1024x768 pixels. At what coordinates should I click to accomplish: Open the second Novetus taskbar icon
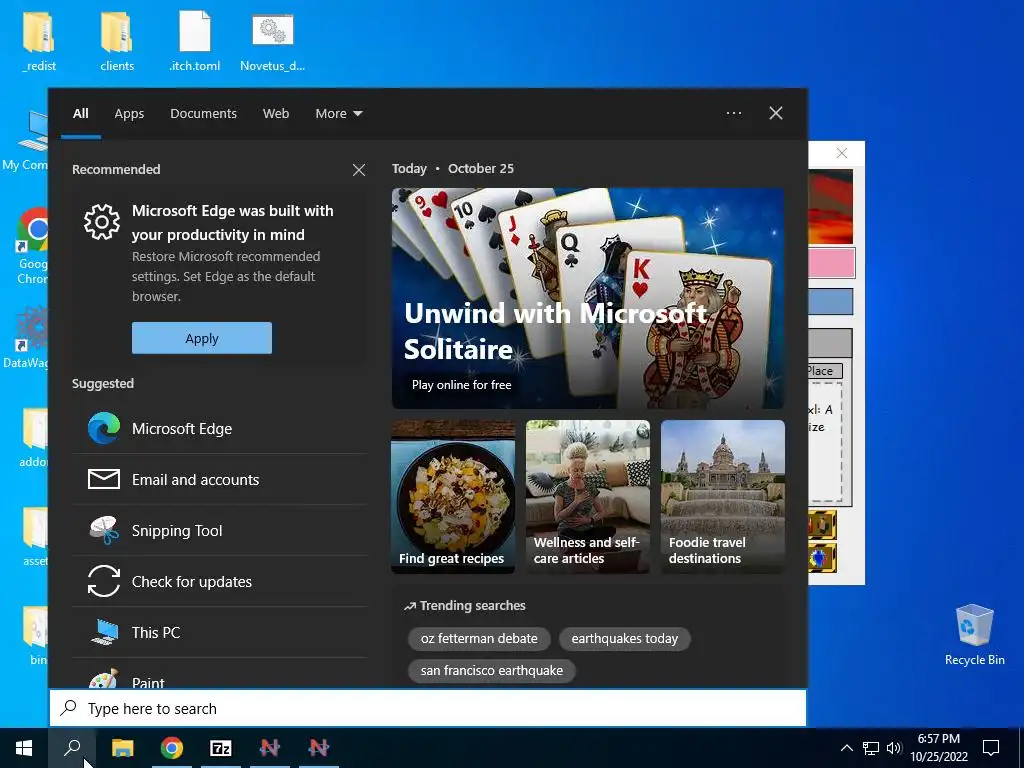click(319, 748)
